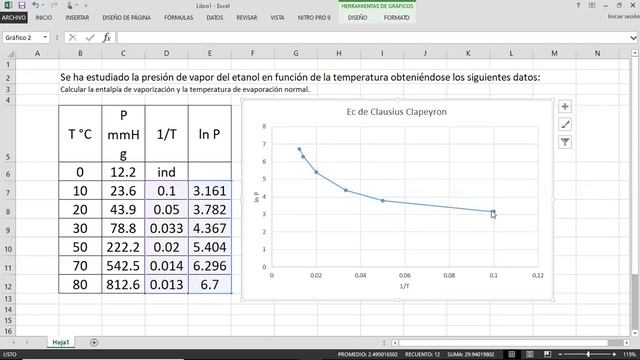640x360 pixels.
Task: Switch to the INSERTAR tab
Action: tap(77, 18)
